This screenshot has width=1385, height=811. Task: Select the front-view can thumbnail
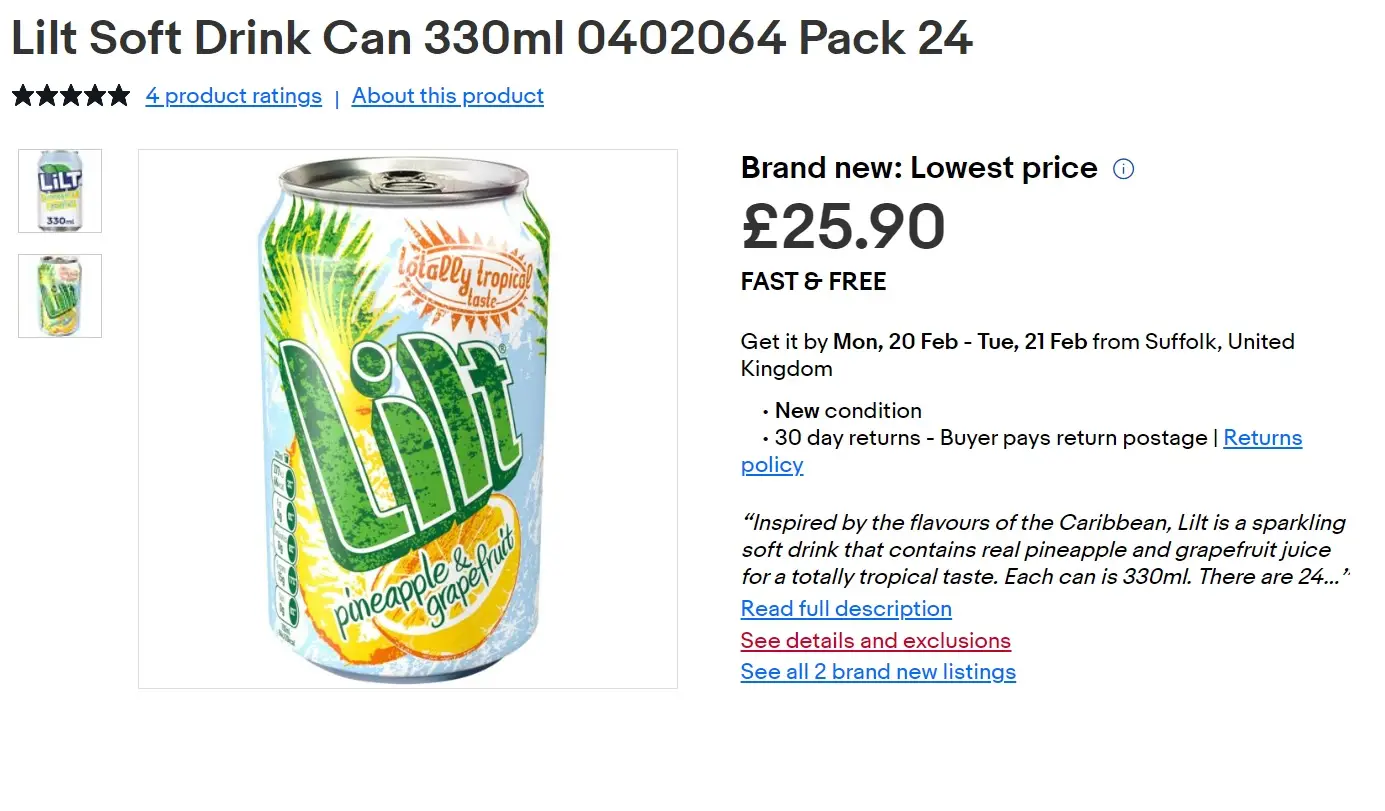point(59,190)
